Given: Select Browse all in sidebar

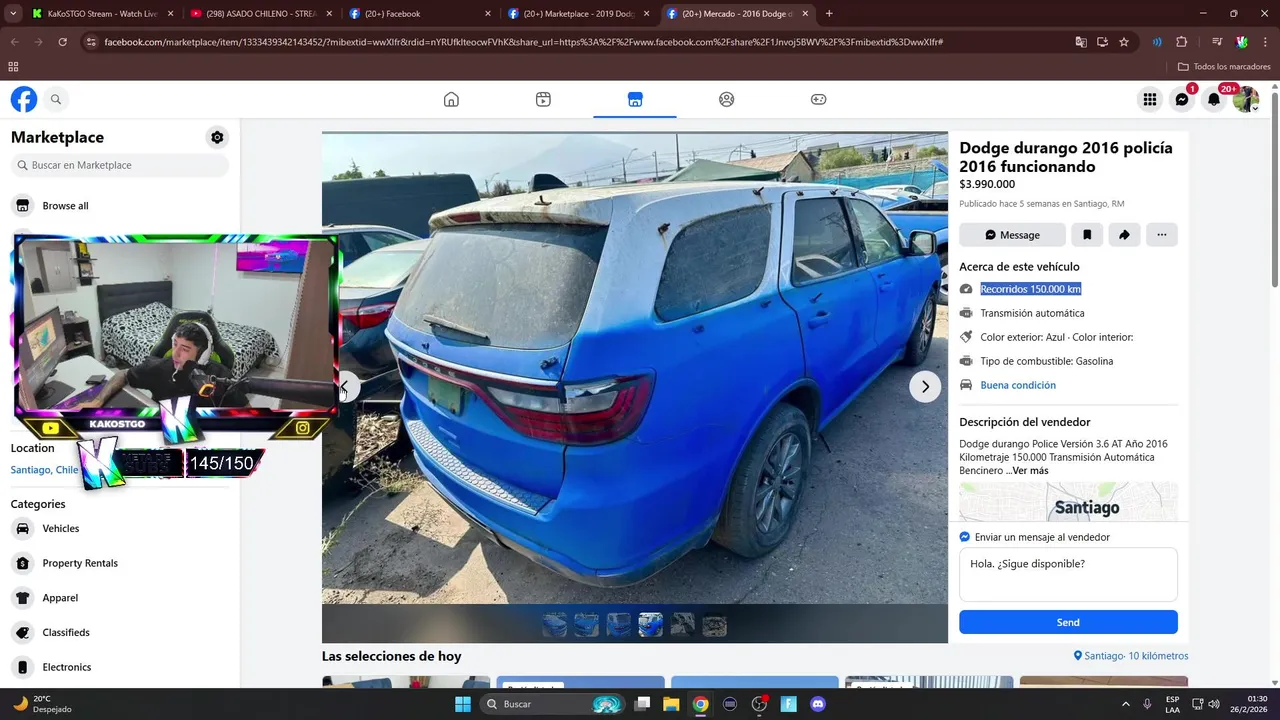Looking at the screenshot, I should click(x=120, y=206).
